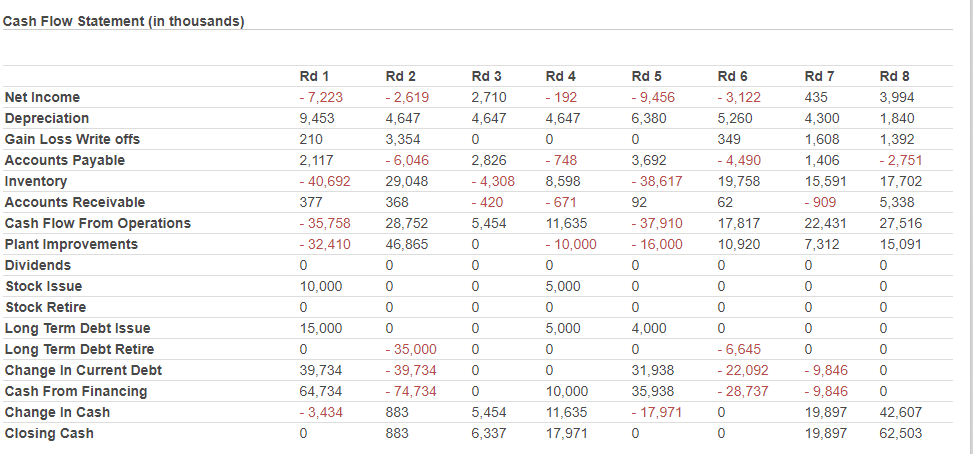973x454 pixels.
Task: Click the 'Long Term Debt Retire' row label
Action: (x=79, y=349)
